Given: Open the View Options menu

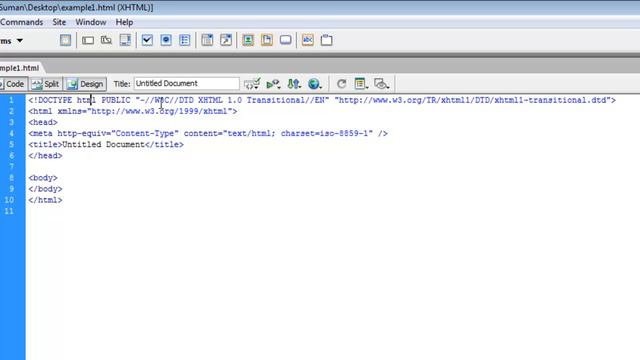Looking at the screenshot, I should (361, 84).
